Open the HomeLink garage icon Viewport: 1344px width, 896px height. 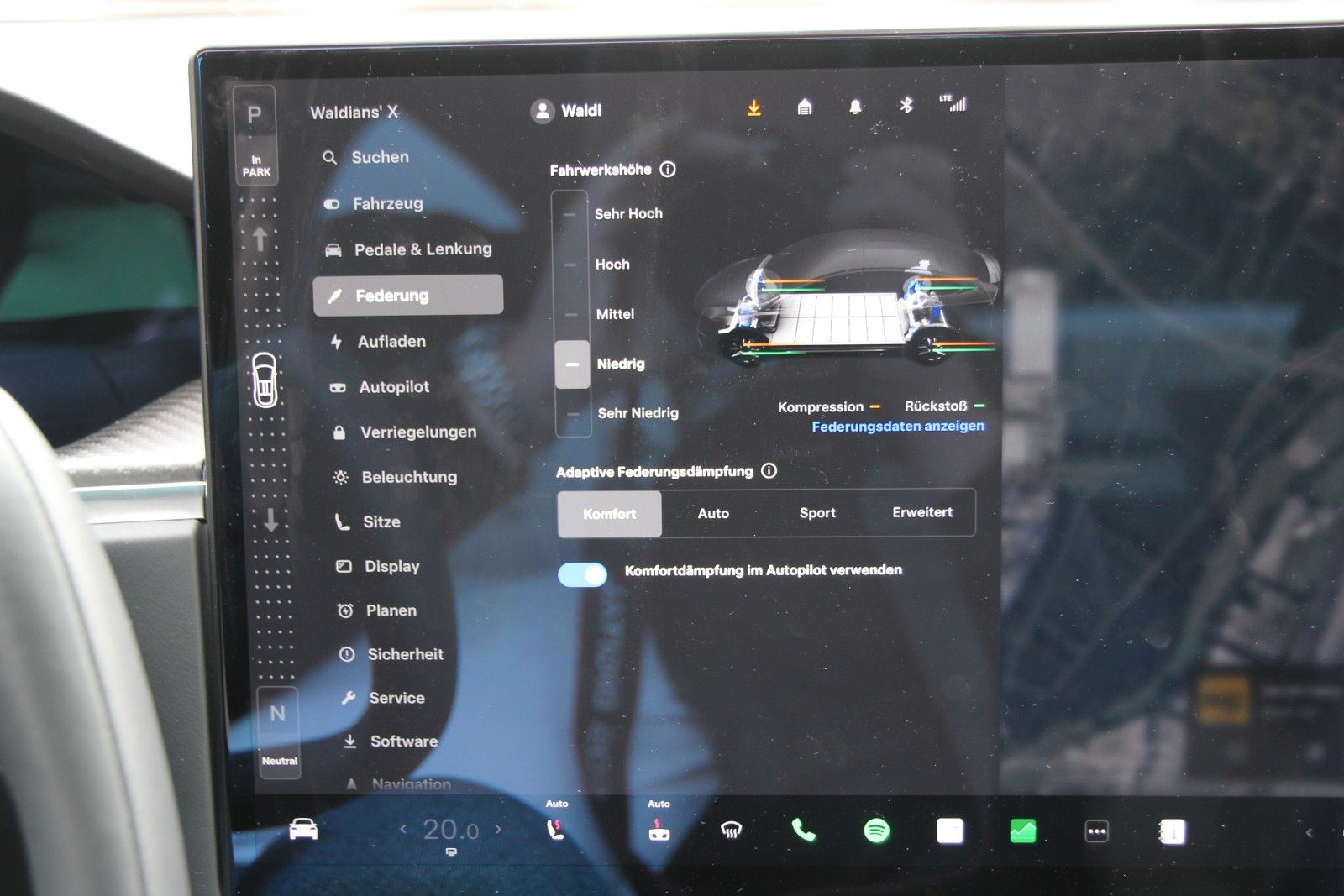tap(804, 107)
